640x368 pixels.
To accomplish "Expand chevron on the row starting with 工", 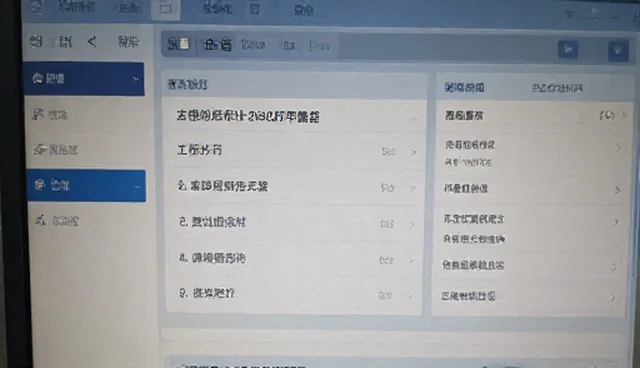I will point(413,152).
